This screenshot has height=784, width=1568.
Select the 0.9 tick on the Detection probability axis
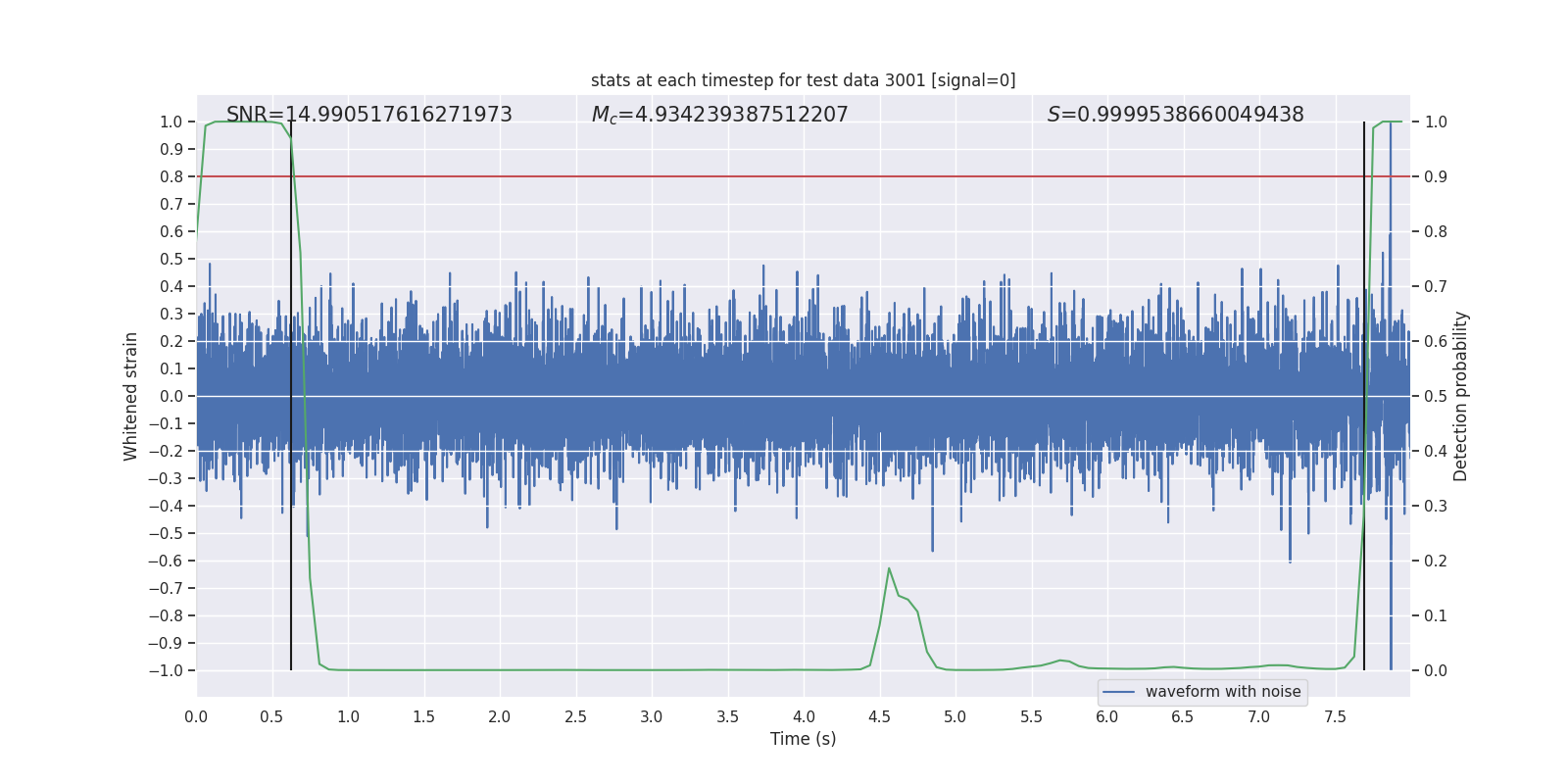[1436, 176]
